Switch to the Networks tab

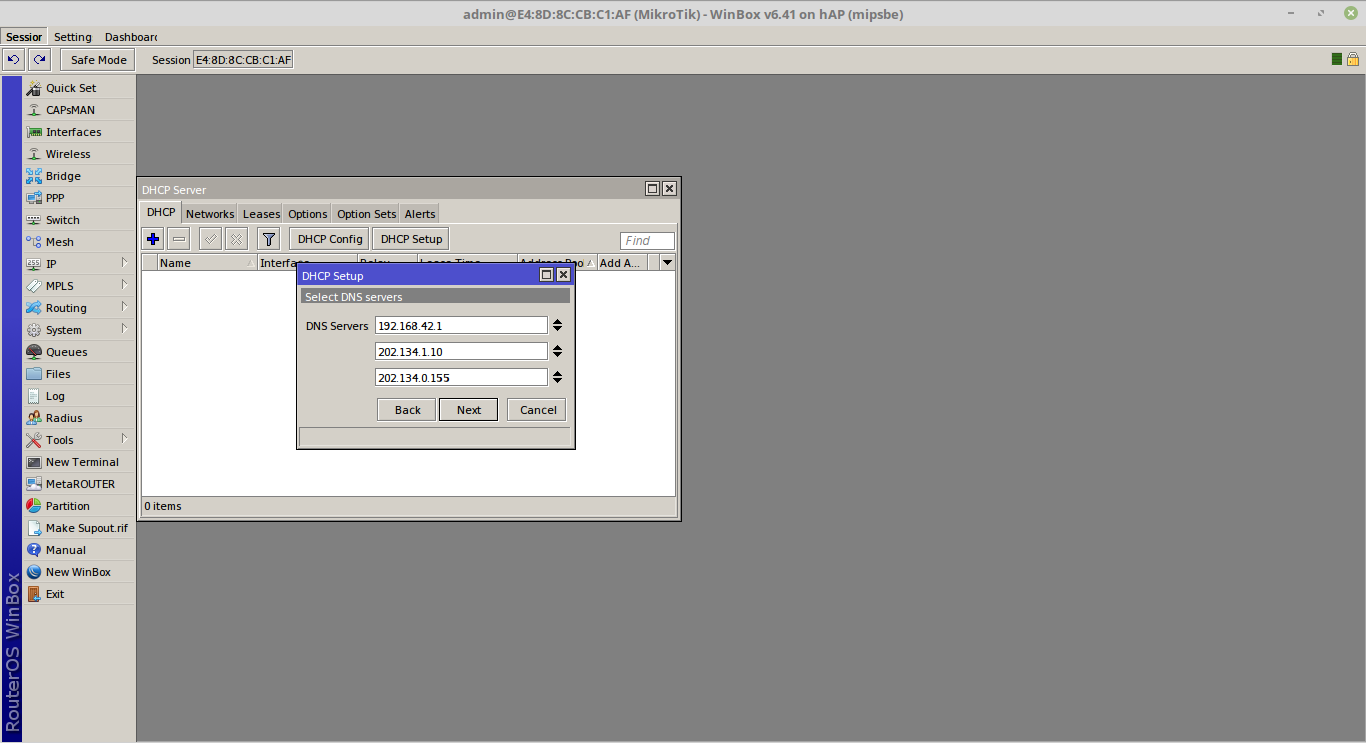point(210,214)
